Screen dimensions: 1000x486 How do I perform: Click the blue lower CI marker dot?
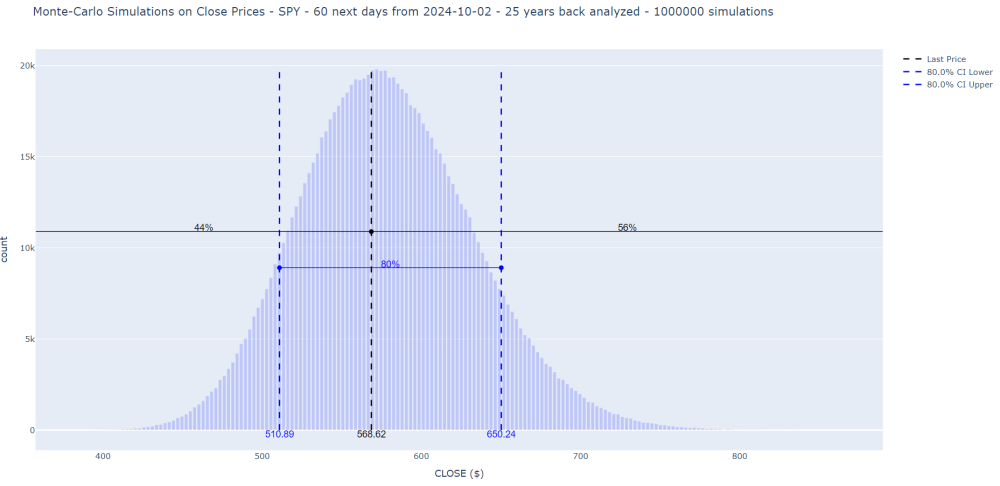coord(279,268)
